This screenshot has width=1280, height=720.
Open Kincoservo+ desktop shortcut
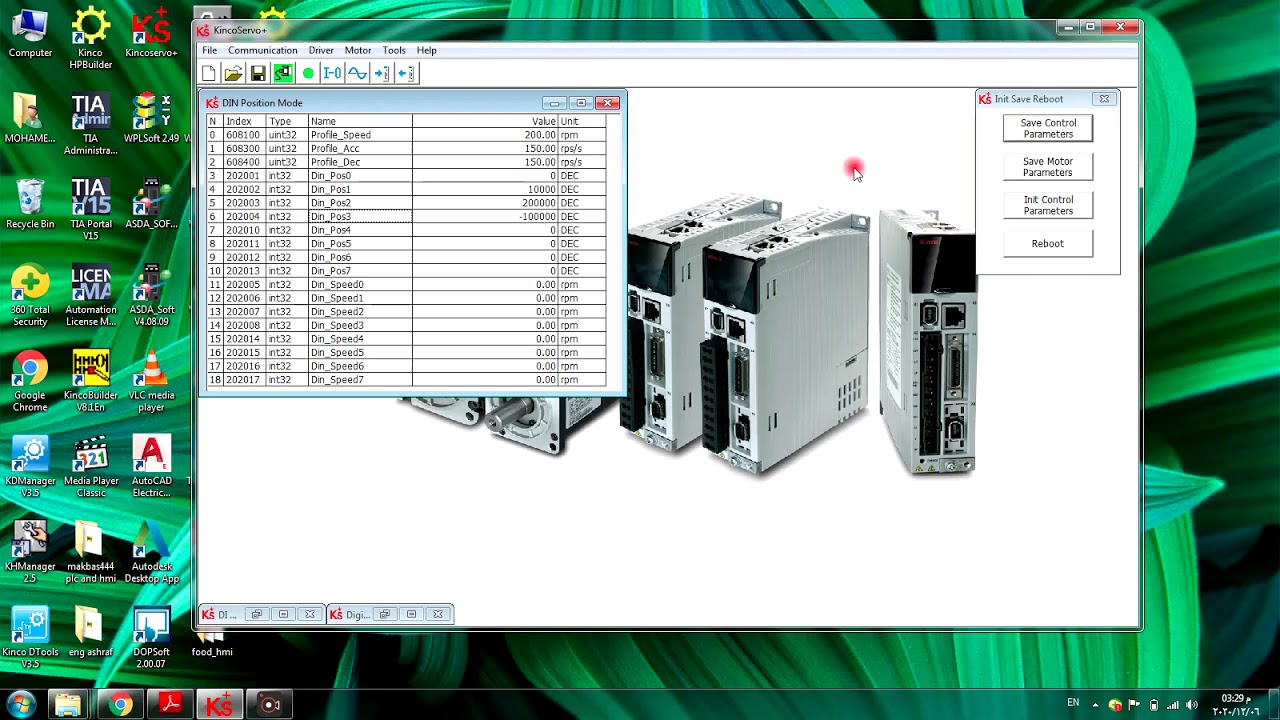151,33
